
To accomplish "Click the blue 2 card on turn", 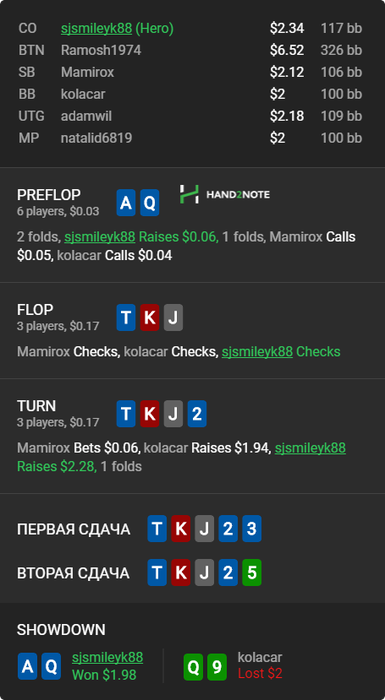I will (197, 414).
